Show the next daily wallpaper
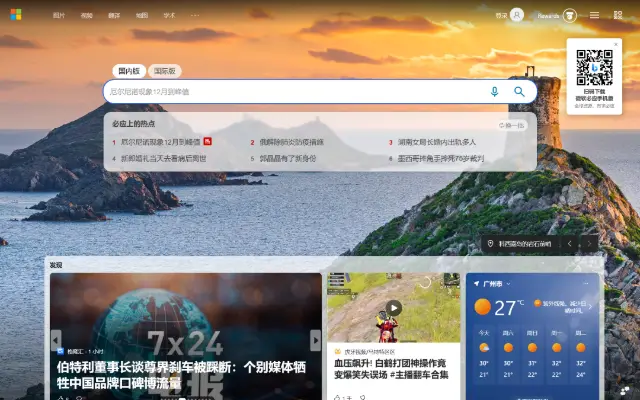This screenshot has height=400, width=640. (589, 244)
